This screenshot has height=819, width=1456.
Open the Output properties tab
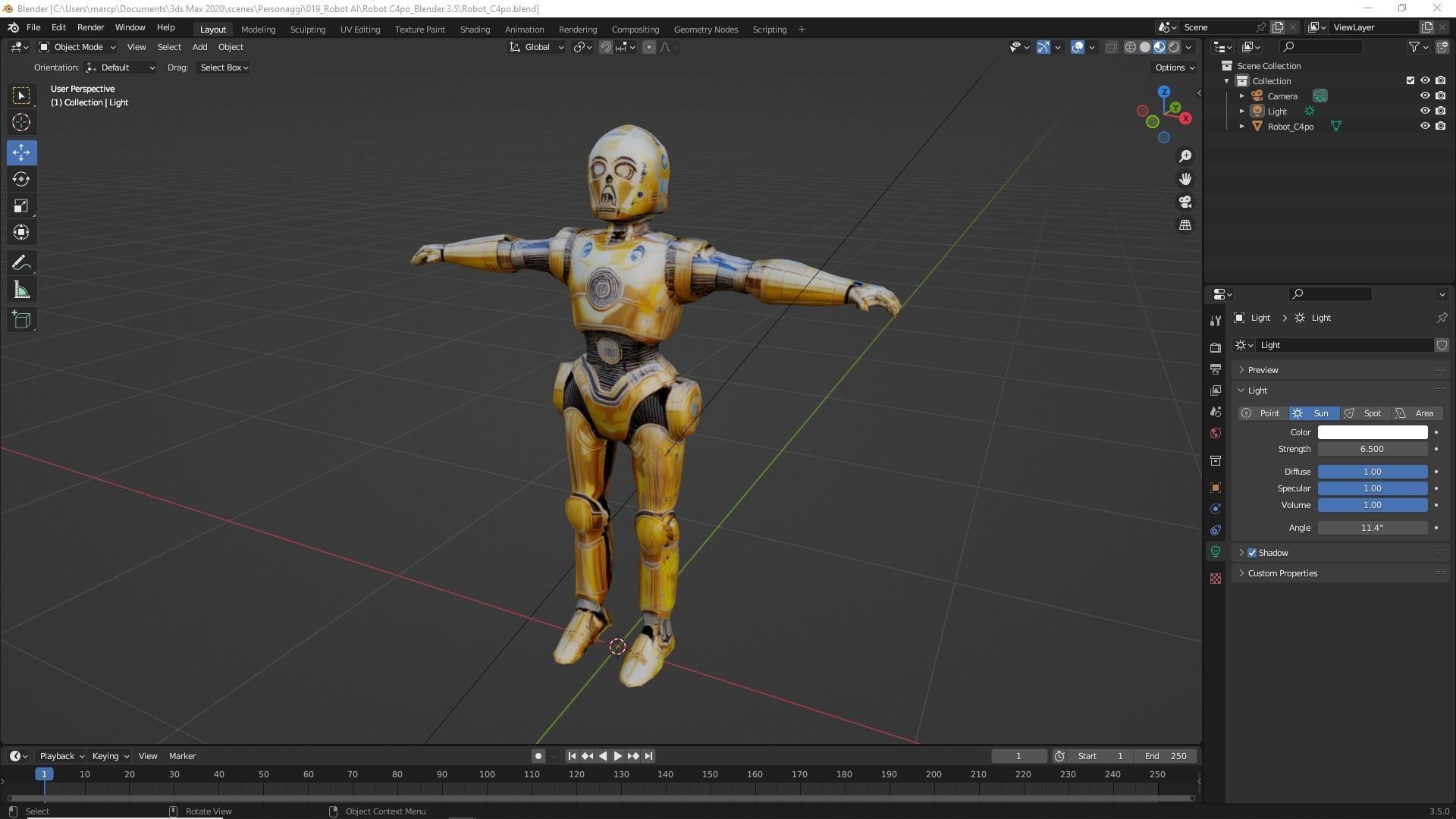pos(1216,369)
